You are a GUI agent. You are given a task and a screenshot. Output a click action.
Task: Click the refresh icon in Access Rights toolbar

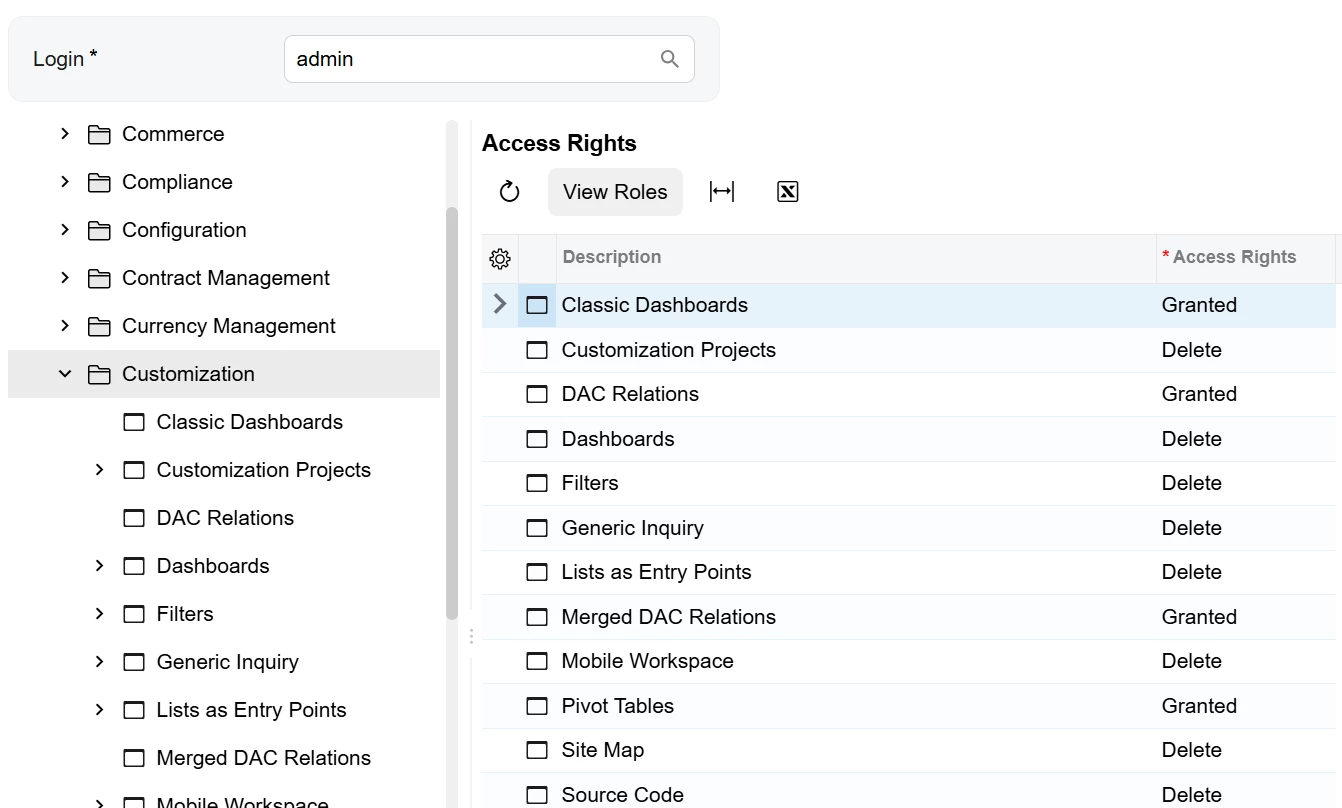pyautogui.click(x=510, y=192)
